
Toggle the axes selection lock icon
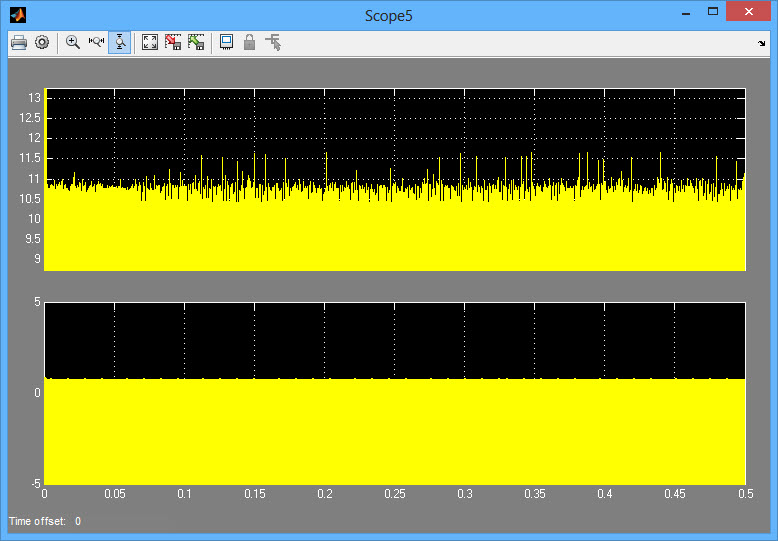[249, 42]
